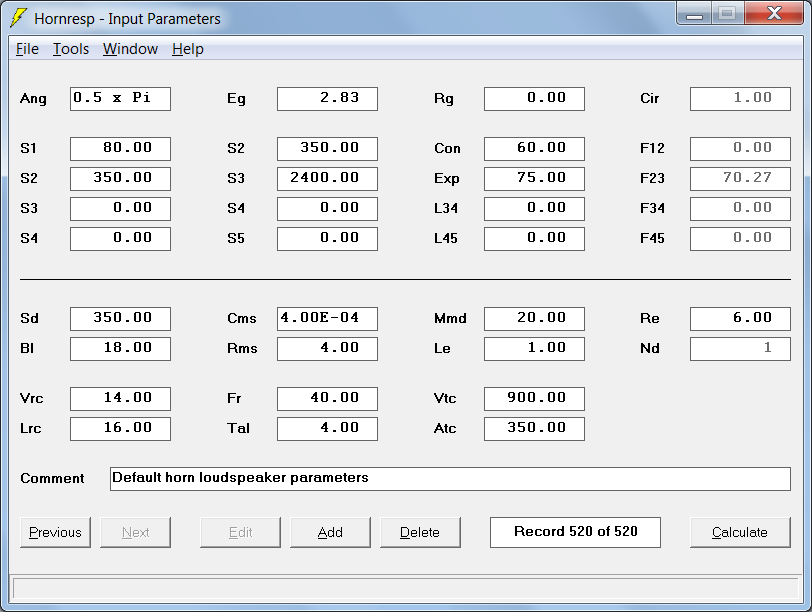Open the Help menu
This screenshot has width=812, height=612.
(x=187, y=49)
